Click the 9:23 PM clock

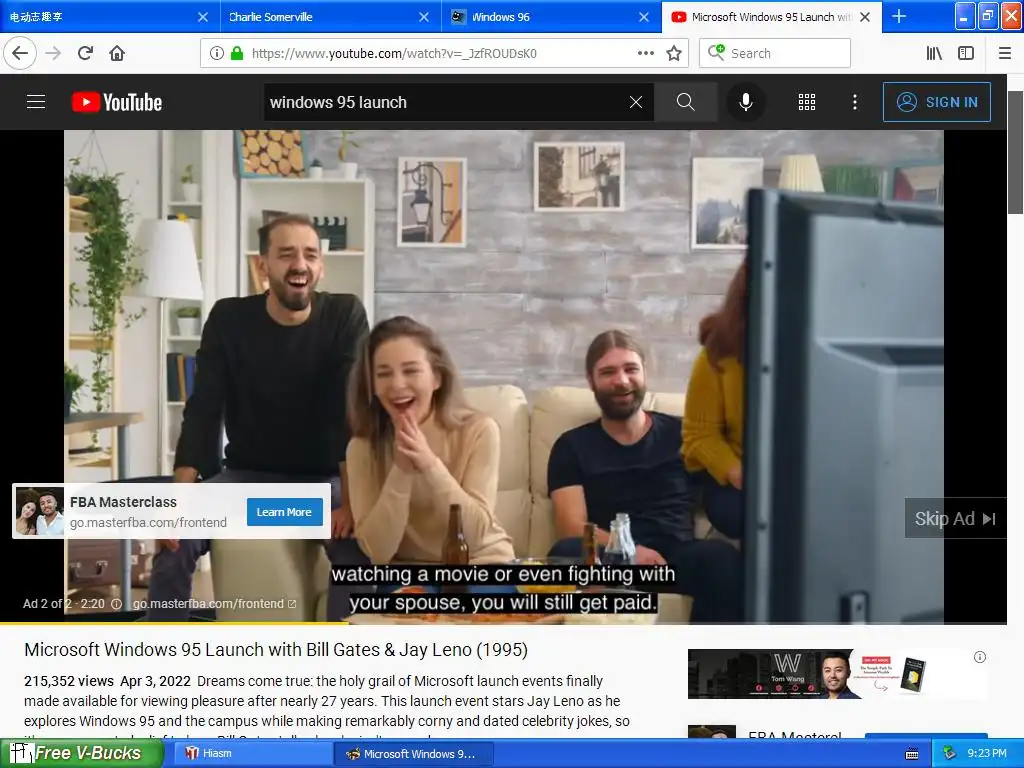pyautogui.click(x=987, y=754)
